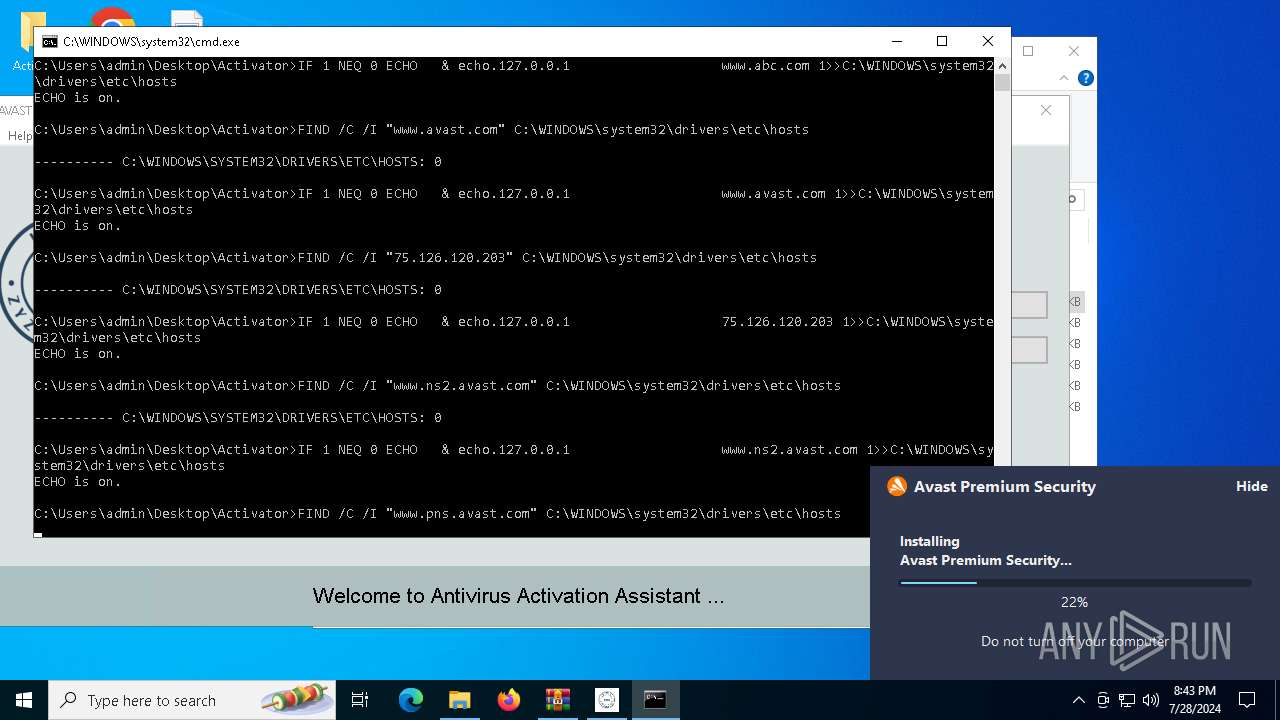This screenshot has width=1280, height=720.
Task: Maximize the background window behind cmd
Action: pos(1028,51)
